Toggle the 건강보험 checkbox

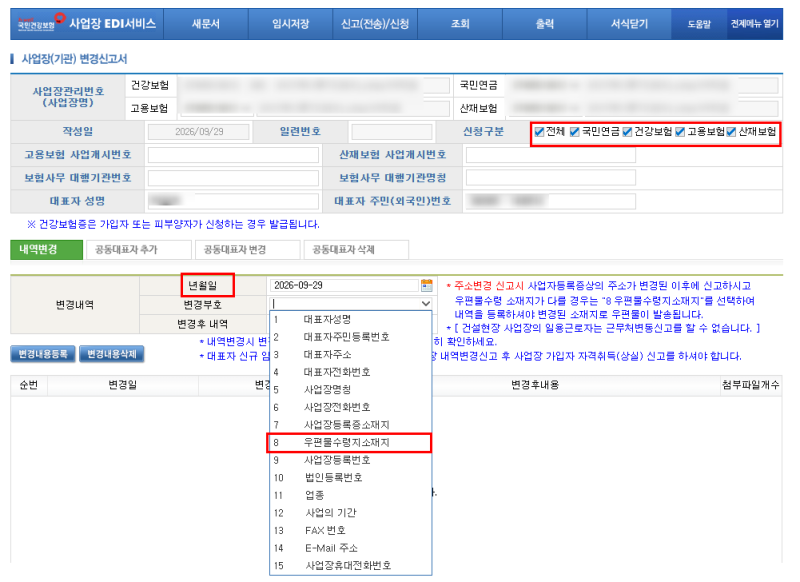click(627, 132)
